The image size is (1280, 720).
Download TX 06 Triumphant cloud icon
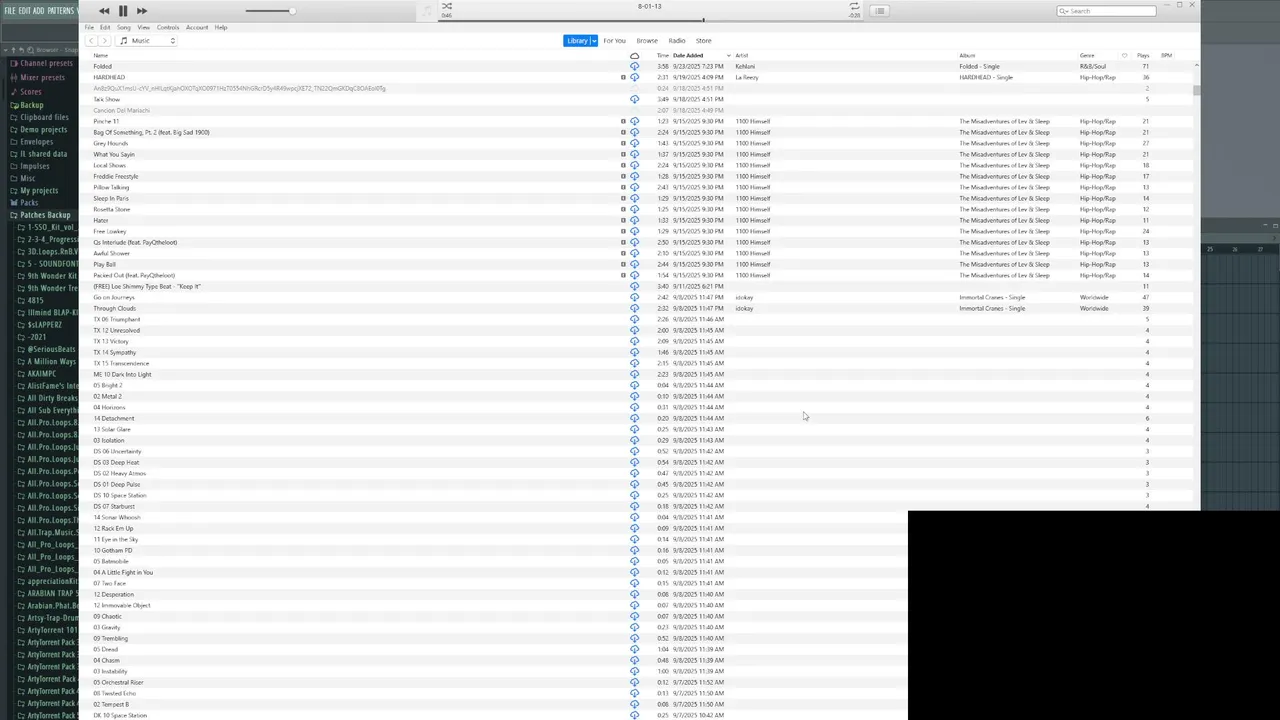(x=634, y=319)
